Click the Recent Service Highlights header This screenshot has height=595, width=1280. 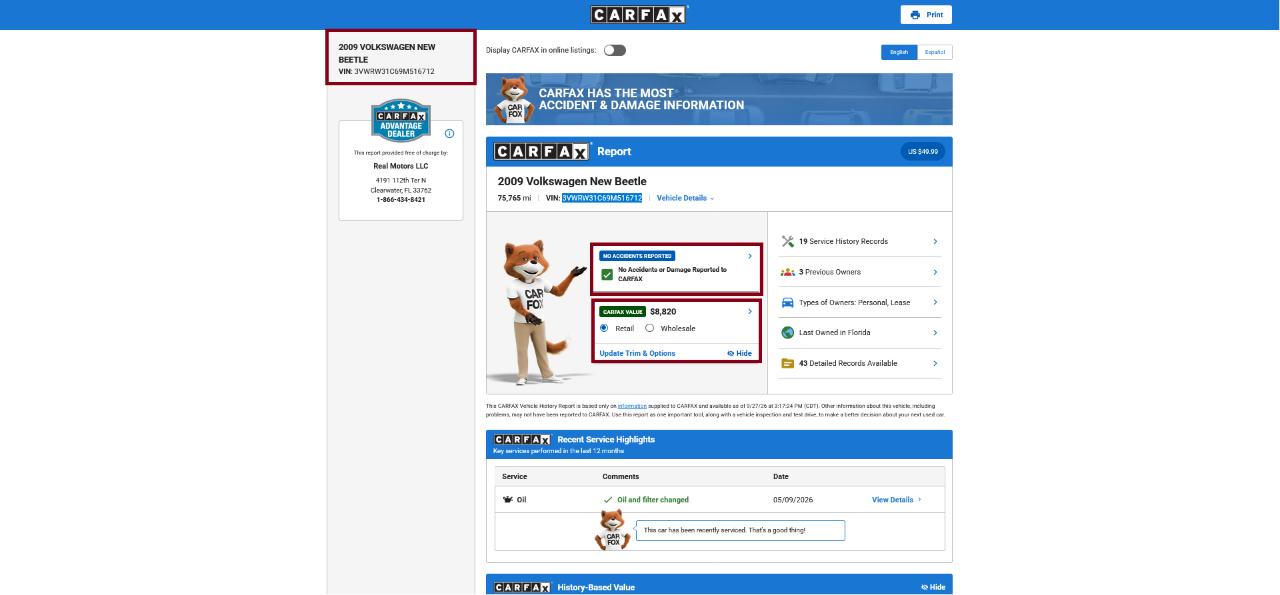click(719, 444)
